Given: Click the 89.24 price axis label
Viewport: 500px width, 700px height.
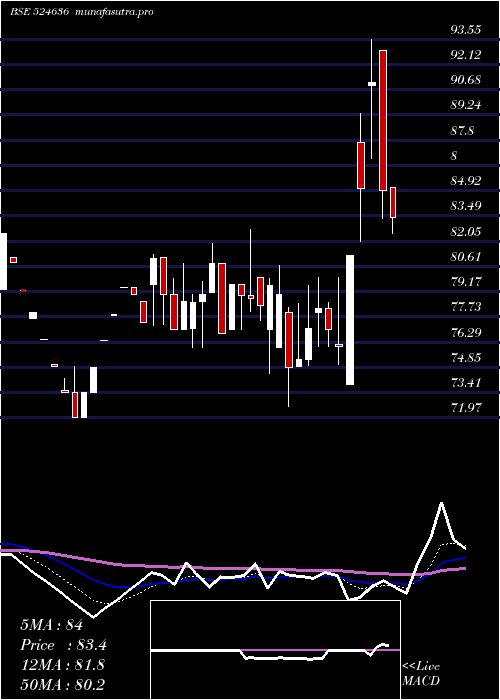Looking at the screenshot, I should [x=466, y=105].
